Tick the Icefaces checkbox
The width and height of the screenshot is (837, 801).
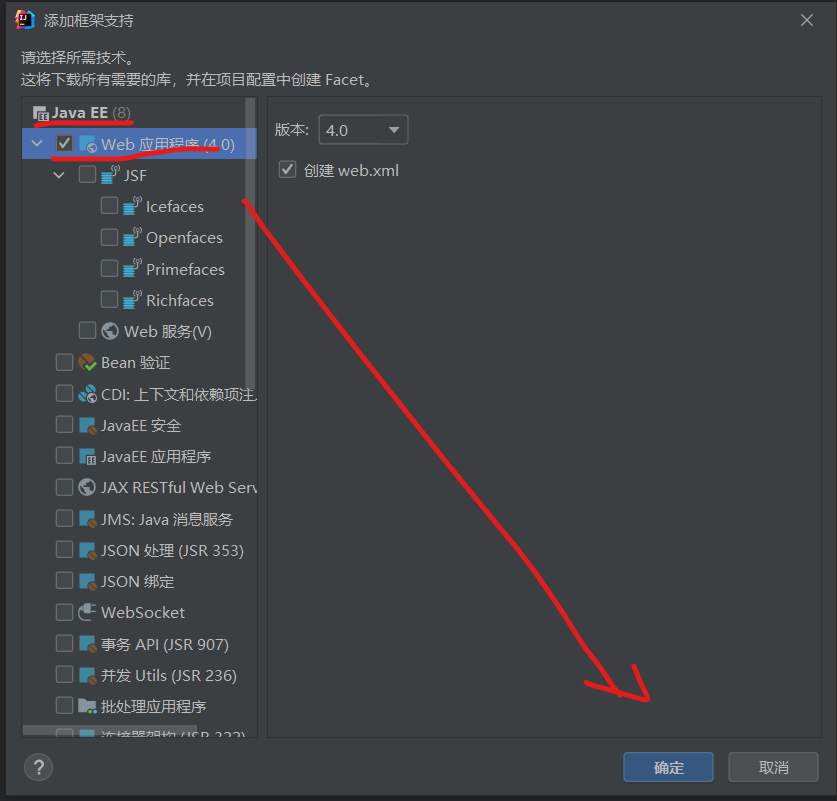coord(109,205)
